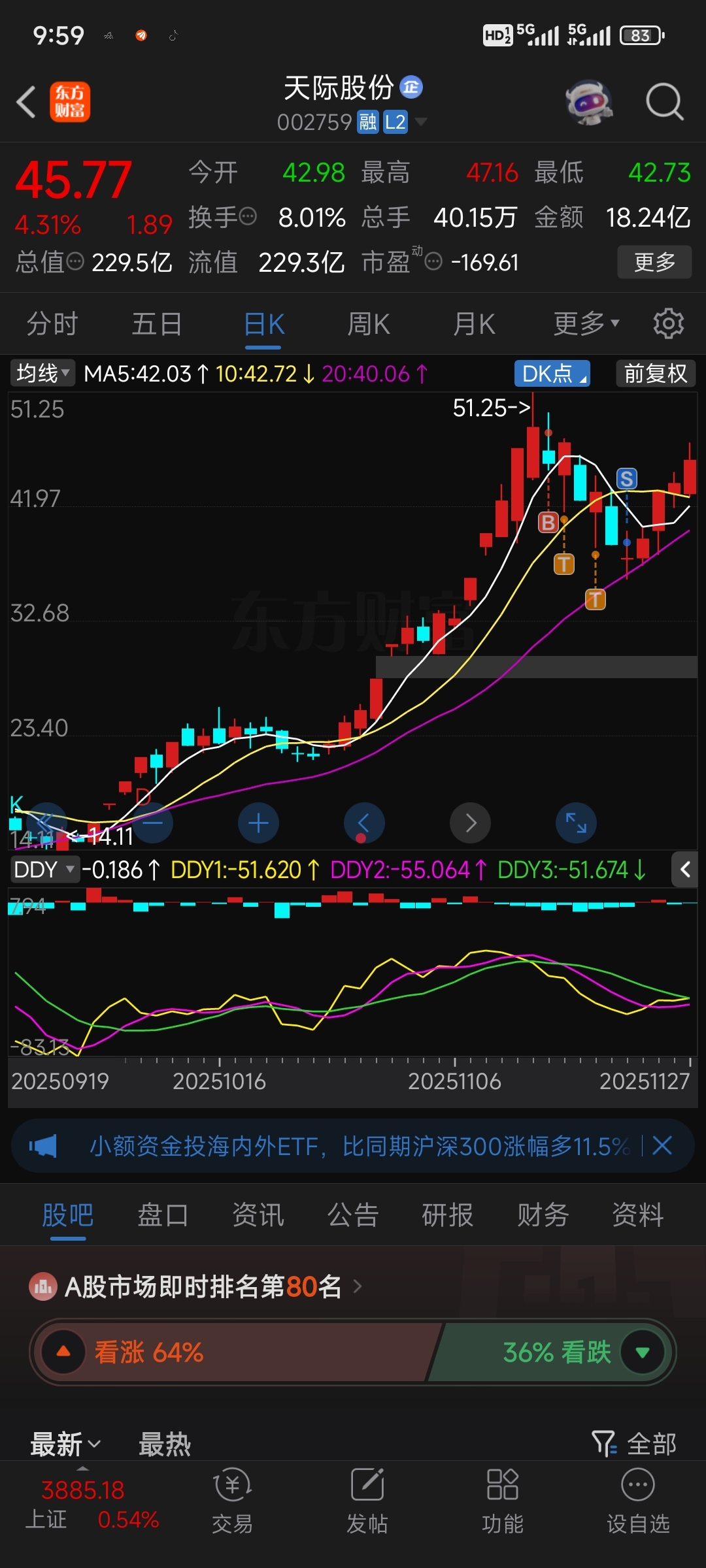Open the 最新 sort dropdown
This screenshot has height=1568, width=706.
pos(65,1443)
